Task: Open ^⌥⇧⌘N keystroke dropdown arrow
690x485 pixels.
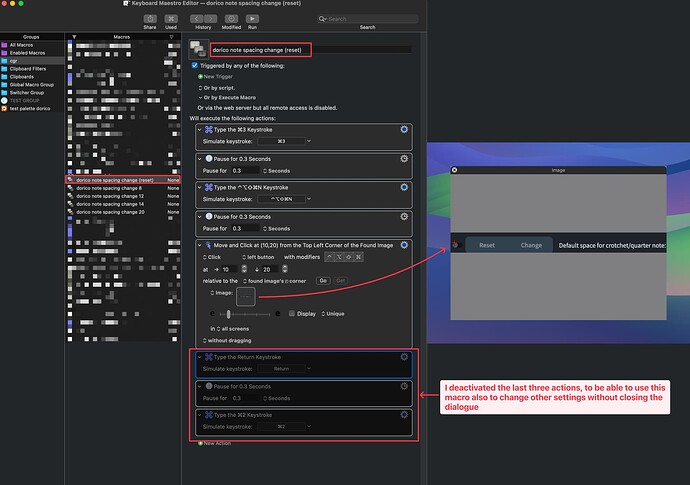Action: (309, 199)
